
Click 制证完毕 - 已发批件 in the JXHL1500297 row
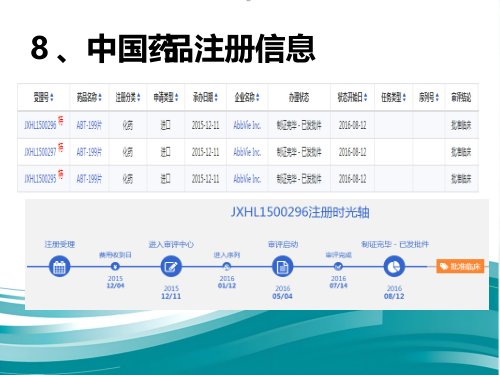[299, 152]
